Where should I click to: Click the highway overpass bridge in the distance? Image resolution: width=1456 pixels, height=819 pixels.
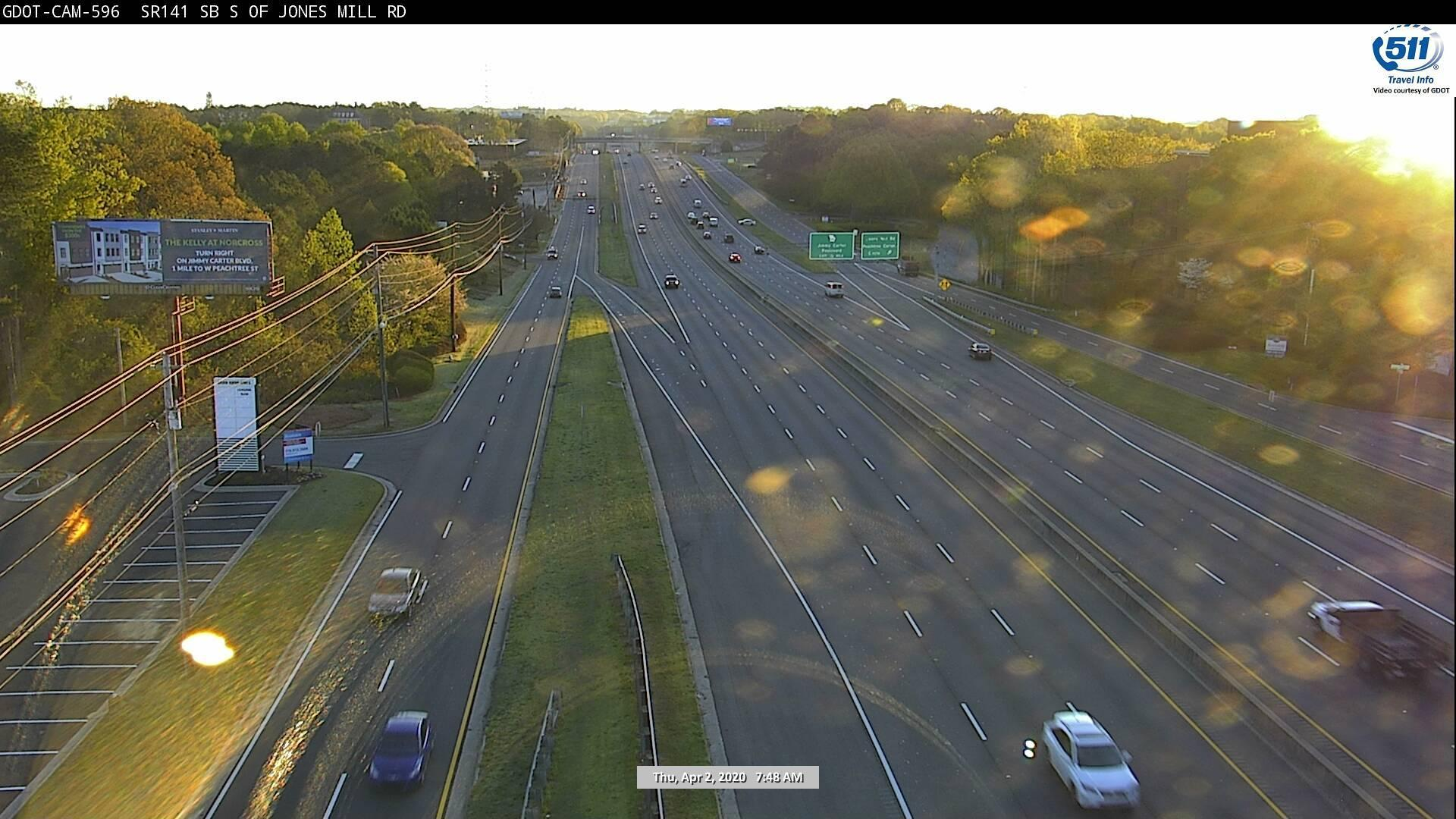click(x=643, y=142)
